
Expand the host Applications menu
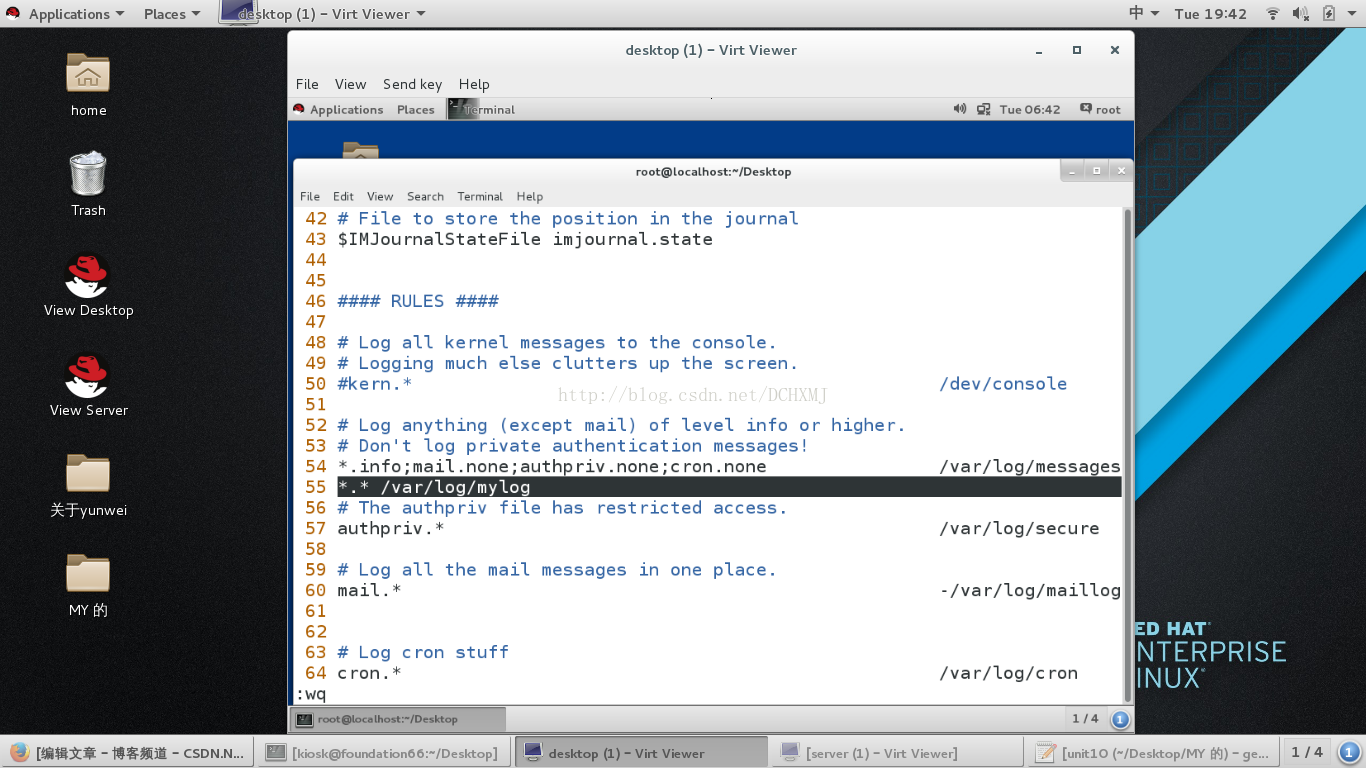coord(66,14)
